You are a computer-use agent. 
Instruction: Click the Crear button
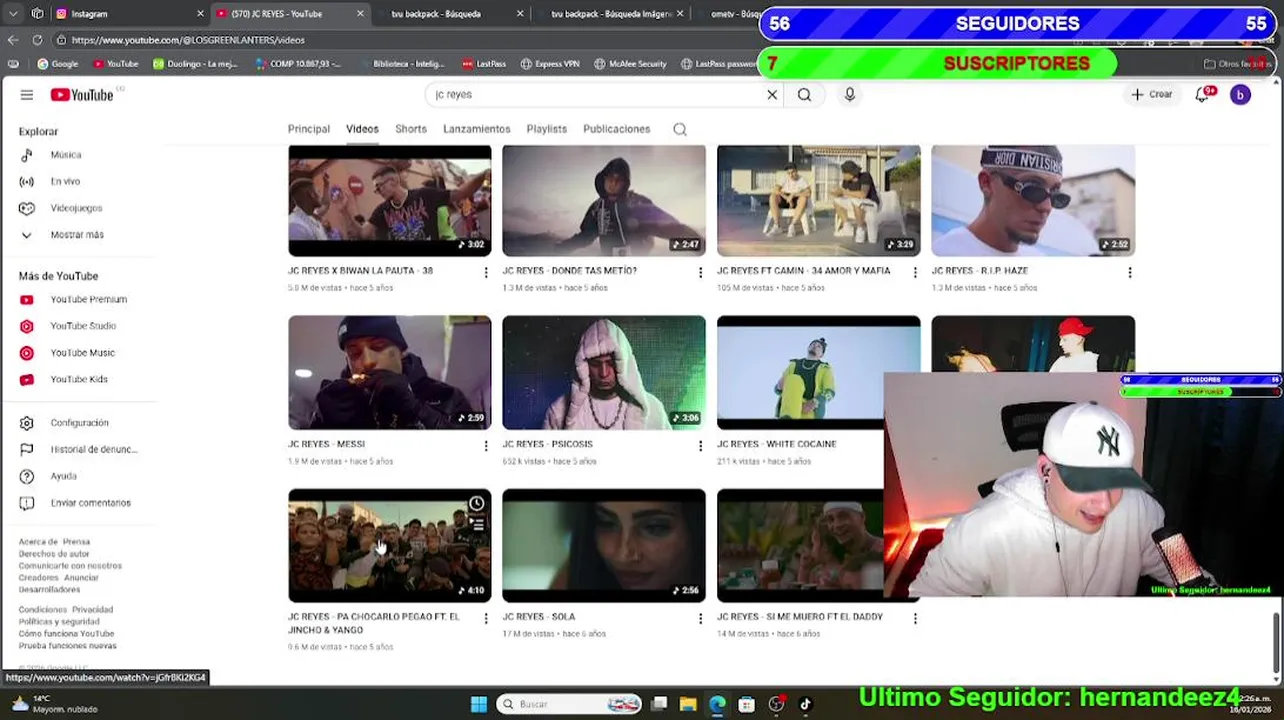click(x=1152, y=95)
